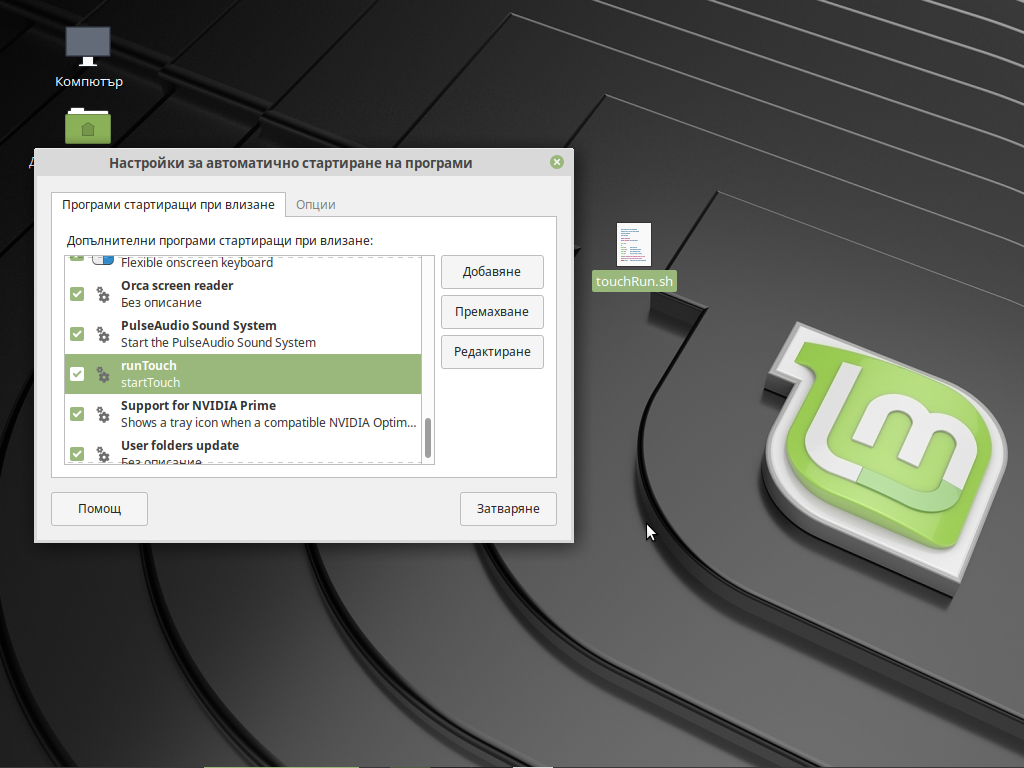Viewport: 1024px width, 768px height.
Task: Click the gear icon beside User folders update
Action: coord(103,454)
